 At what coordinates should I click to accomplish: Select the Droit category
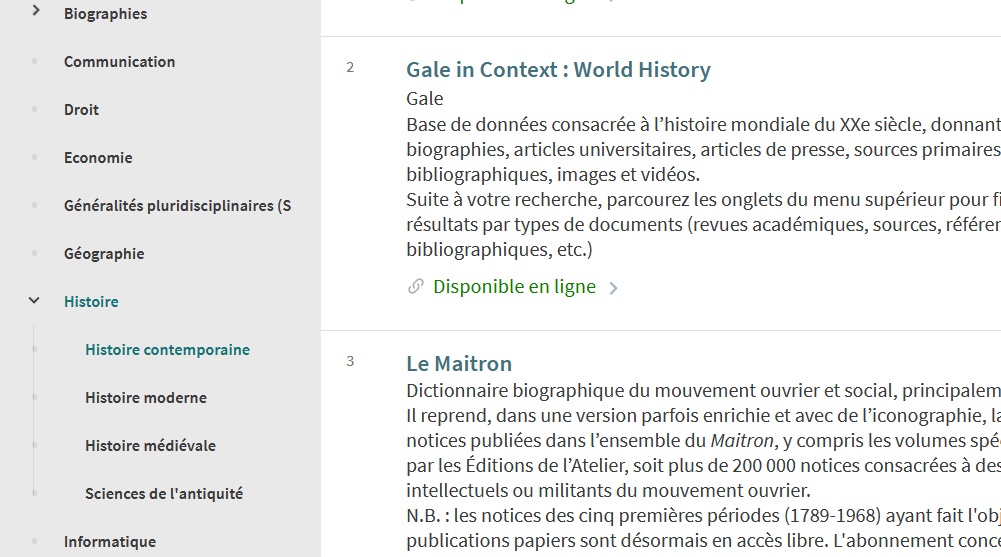click(x=81, y=110)
